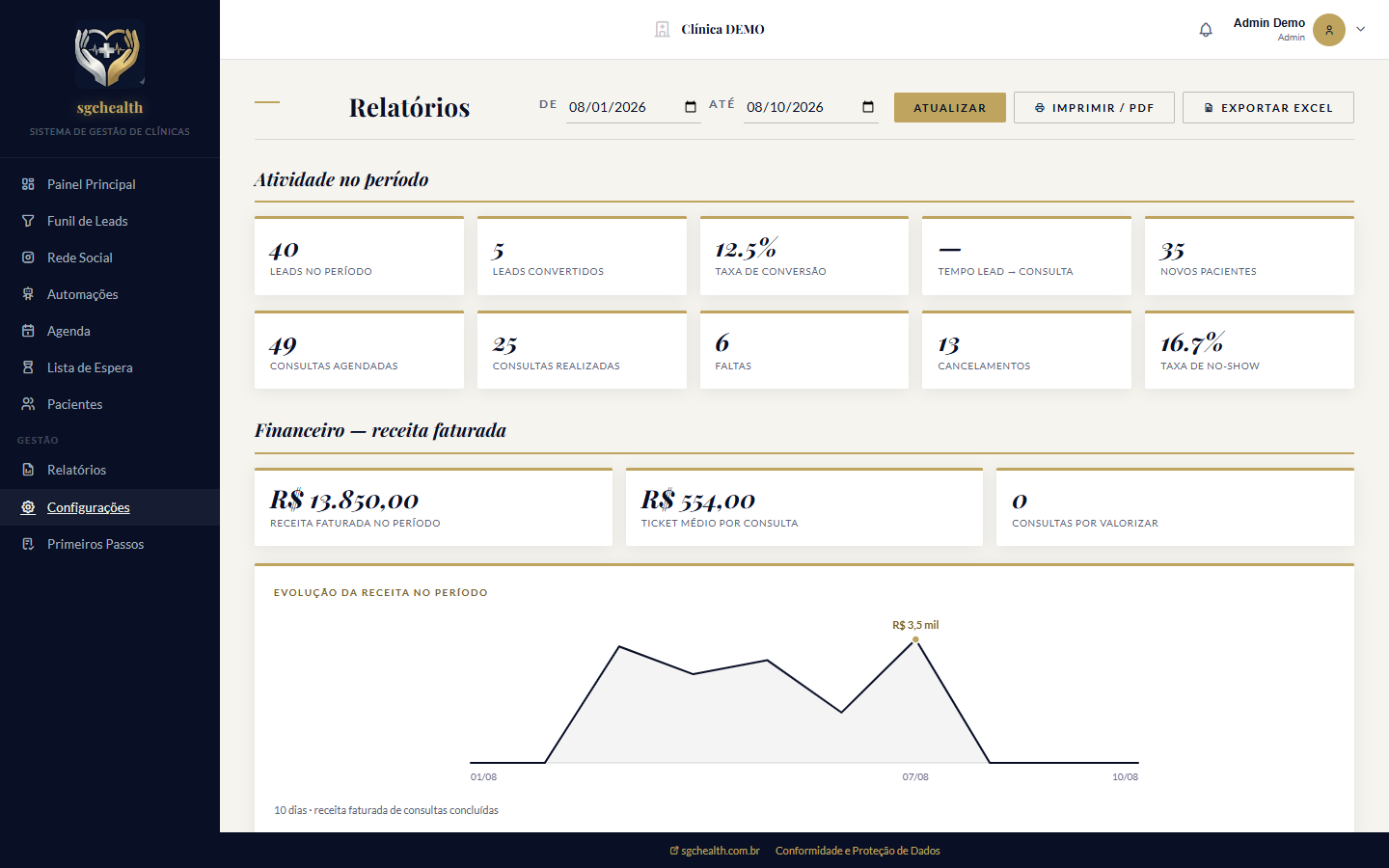Screen dimensions: 1389x868
Task: Open Agenda from sidebar
Action: point(110,331)
